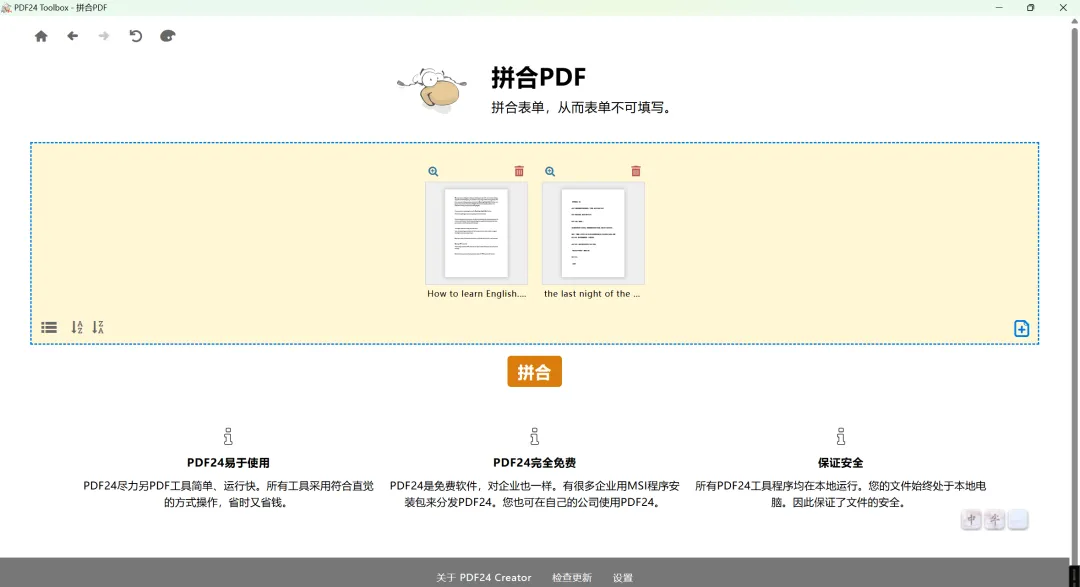Zoom preview of How to learn English file

coord(433,172)
